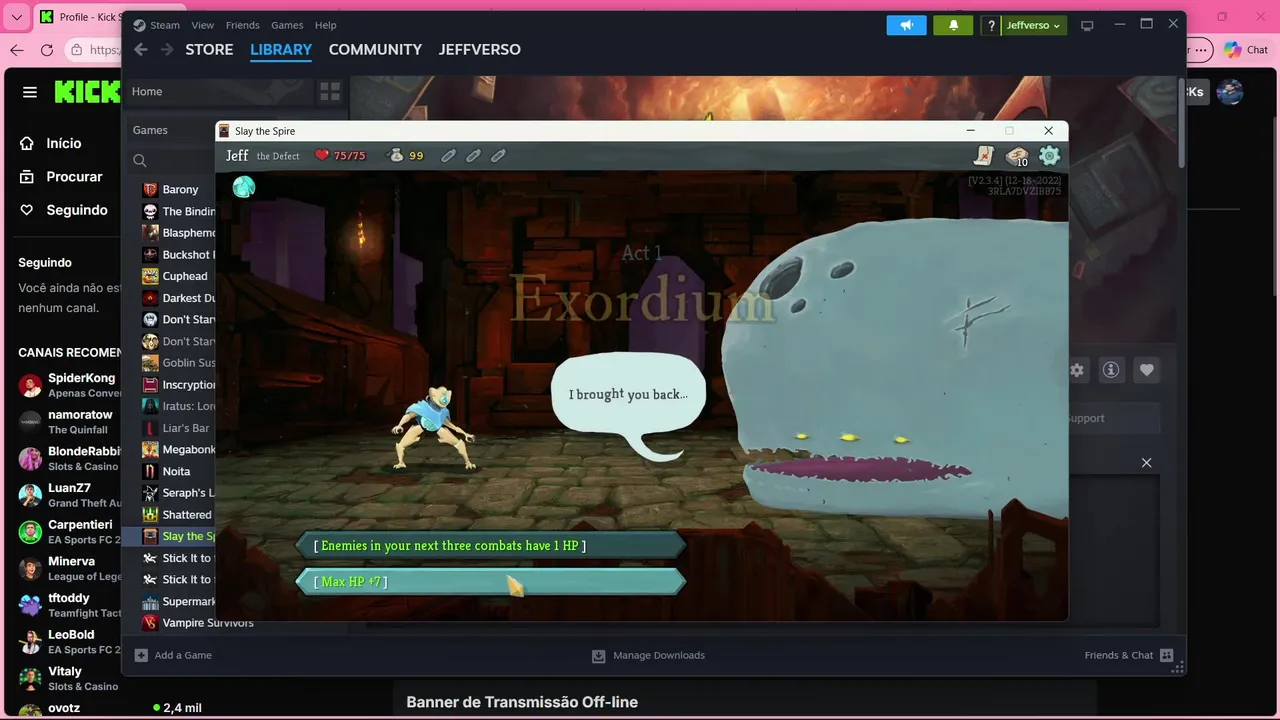Open the Kick hamburger menu

30,92
